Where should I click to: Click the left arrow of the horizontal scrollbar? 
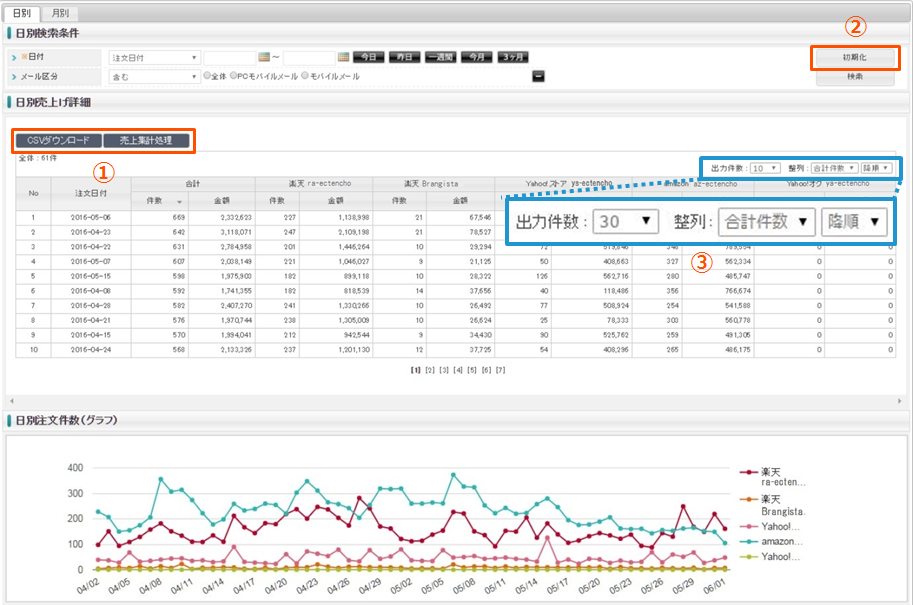12,401
